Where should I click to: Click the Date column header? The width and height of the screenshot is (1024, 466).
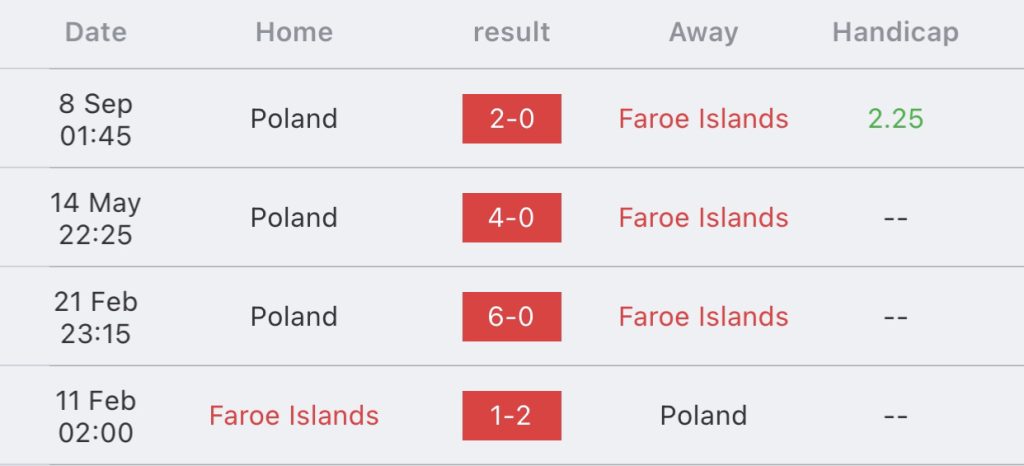click(x=96, y=32)
